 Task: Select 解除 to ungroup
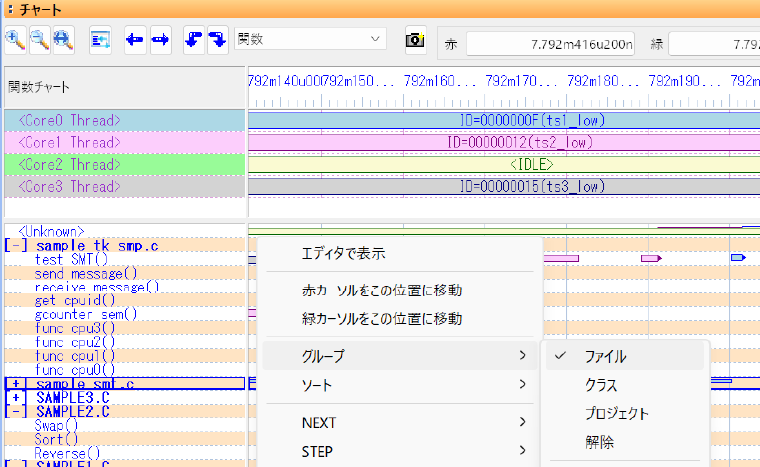[x=625, y=442]
